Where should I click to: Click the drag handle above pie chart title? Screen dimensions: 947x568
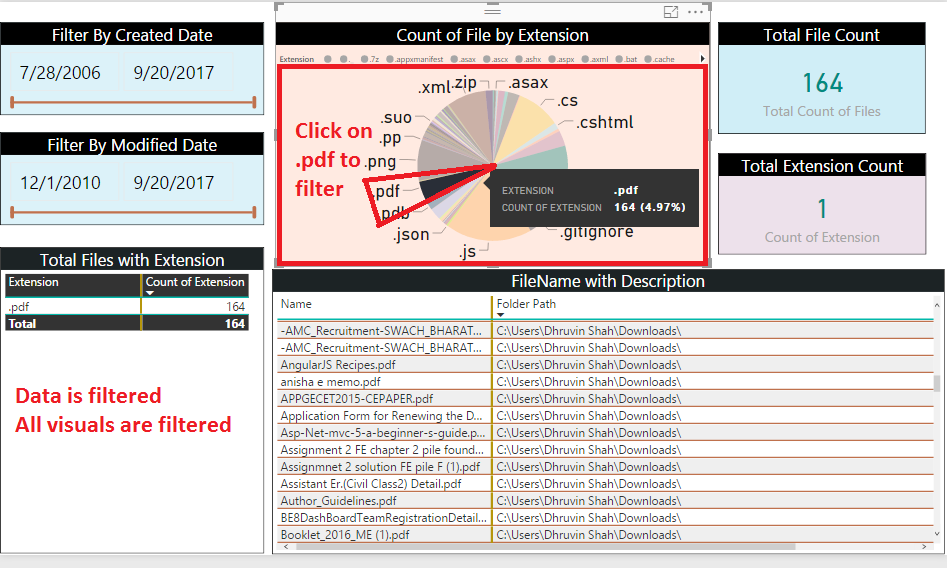(x=493, y=10)
